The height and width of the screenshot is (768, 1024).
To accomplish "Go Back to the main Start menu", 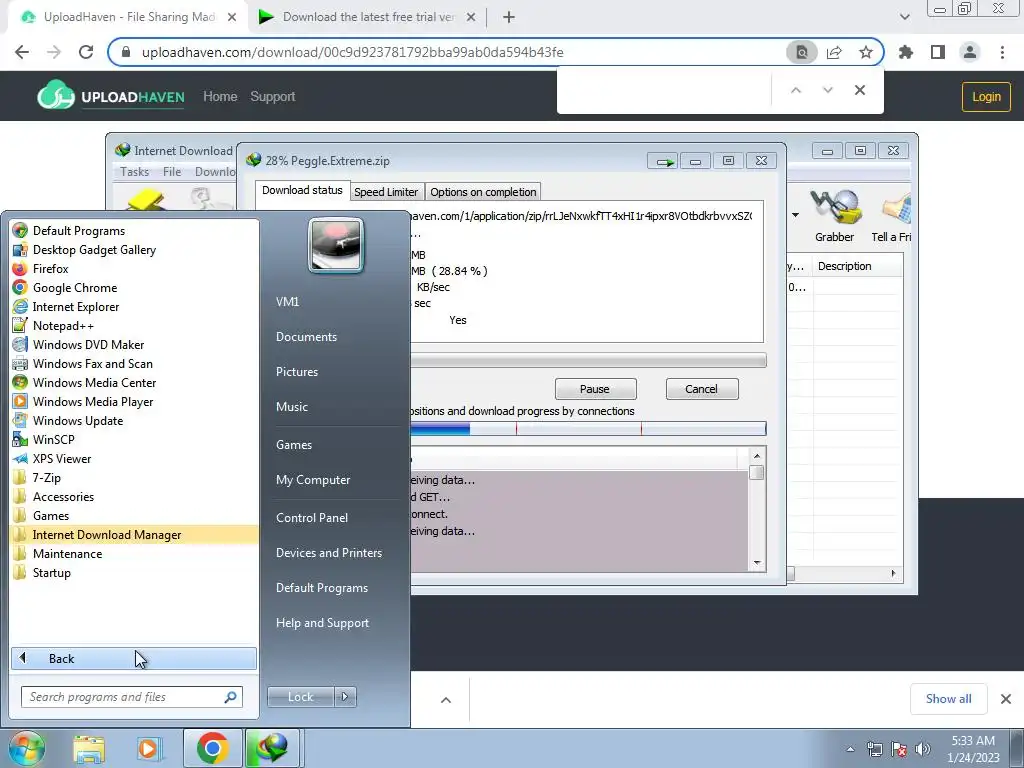I will pos(134,658).
